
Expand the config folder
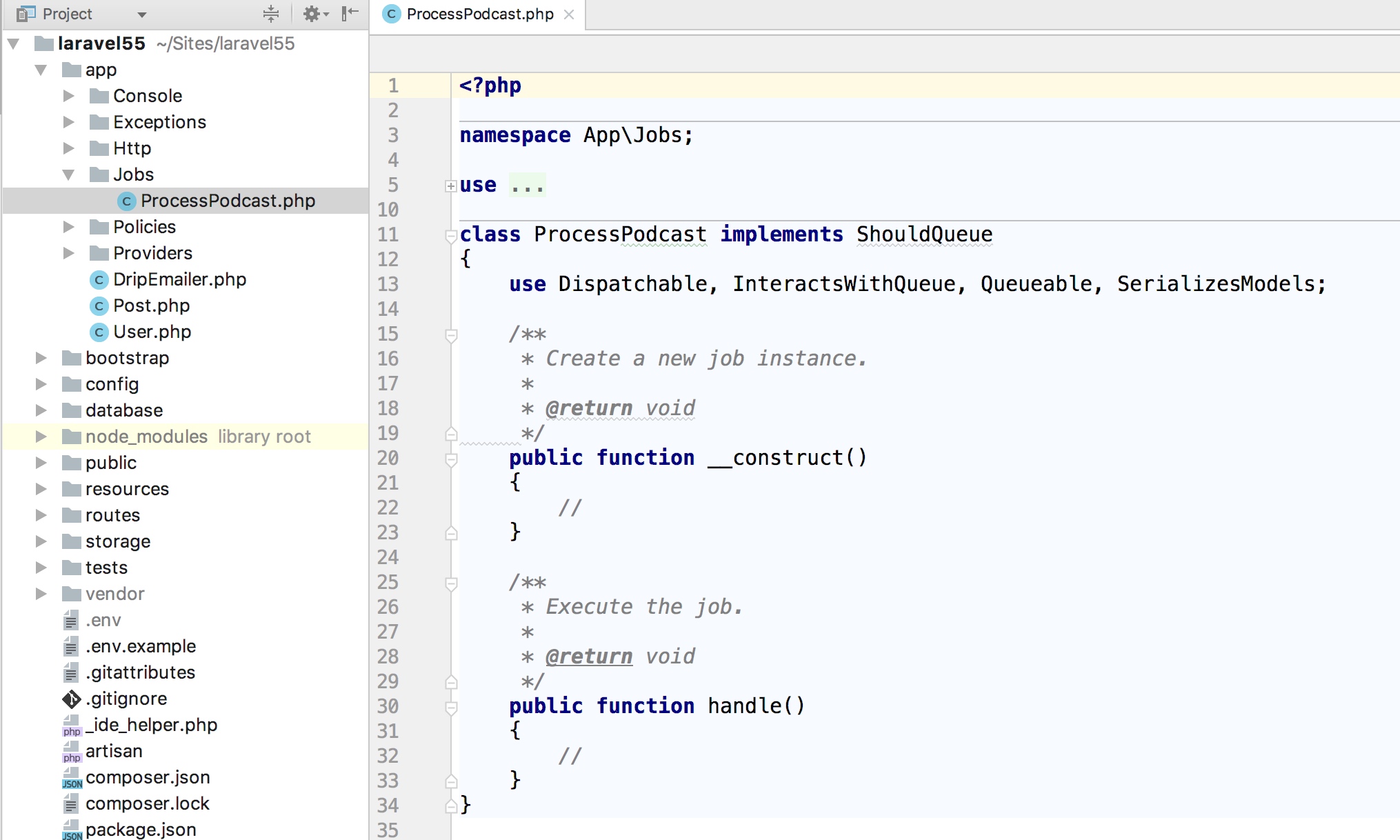[41, 384]
